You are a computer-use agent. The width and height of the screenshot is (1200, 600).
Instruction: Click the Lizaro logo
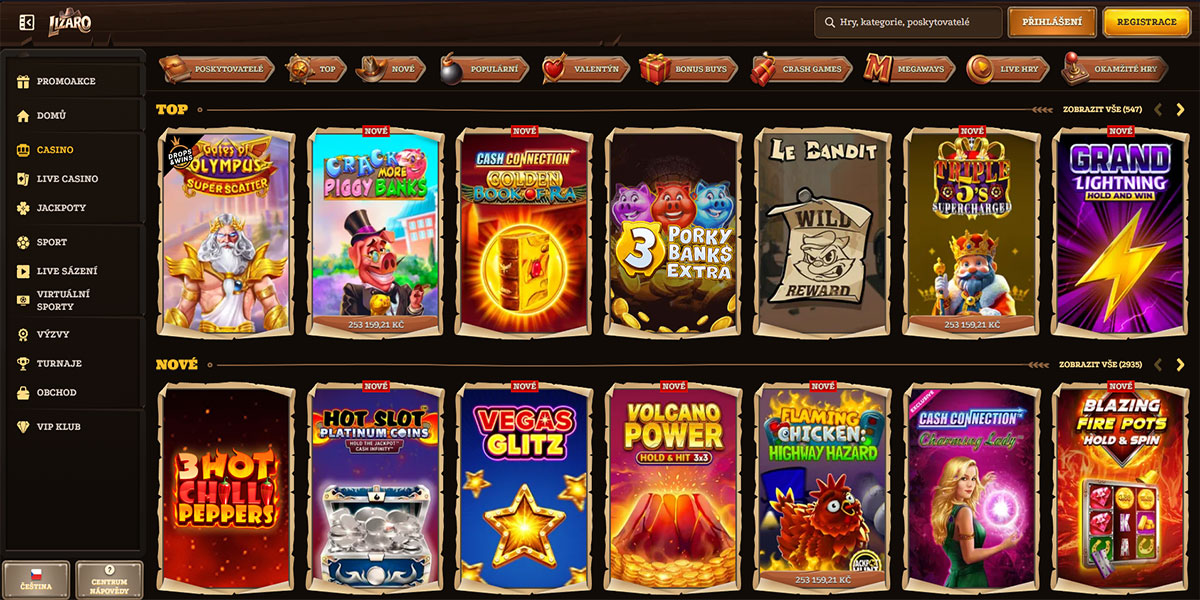70,22
